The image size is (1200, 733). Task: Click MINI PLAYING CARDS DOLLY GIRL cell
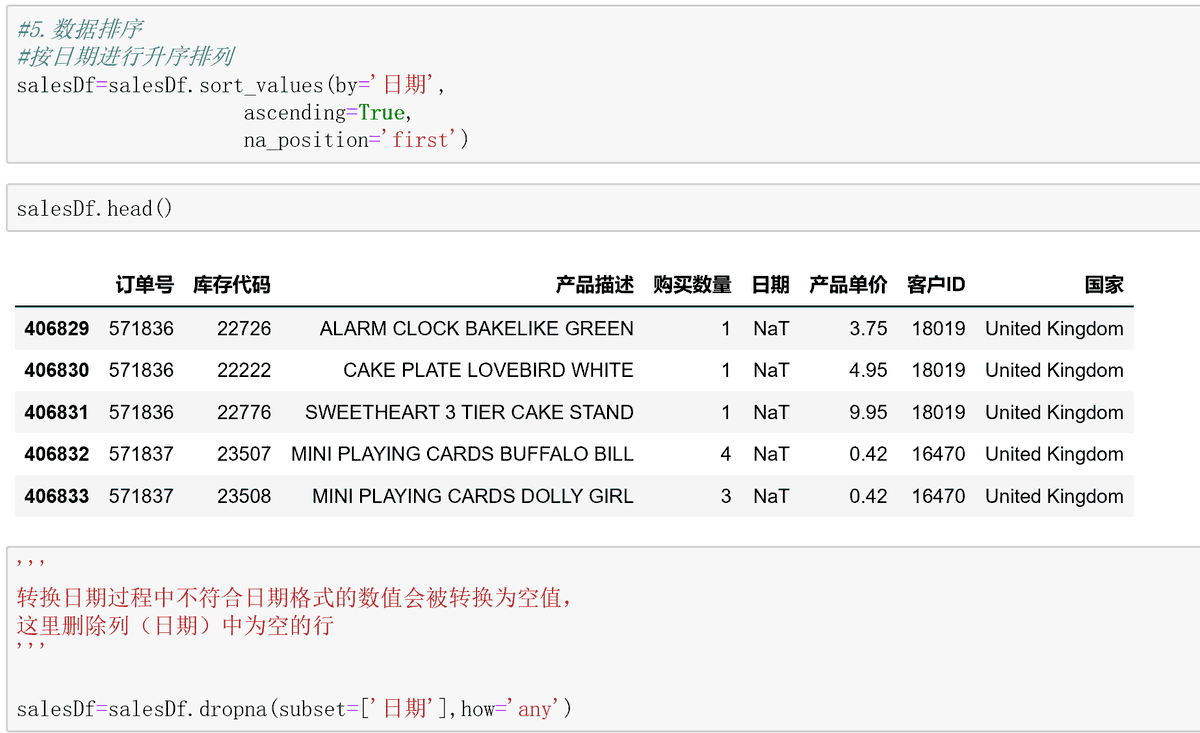(x=473, y=496)
